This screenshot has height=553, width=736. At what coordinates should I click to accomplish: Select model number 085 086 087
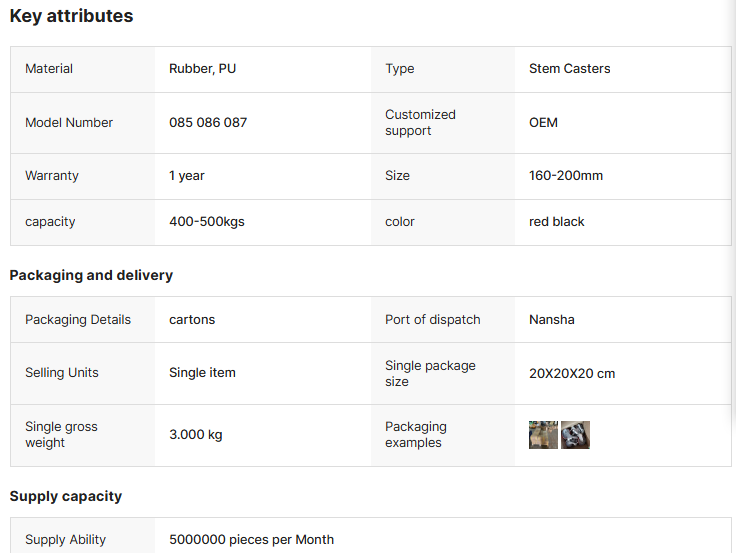[x=208, y=123]
